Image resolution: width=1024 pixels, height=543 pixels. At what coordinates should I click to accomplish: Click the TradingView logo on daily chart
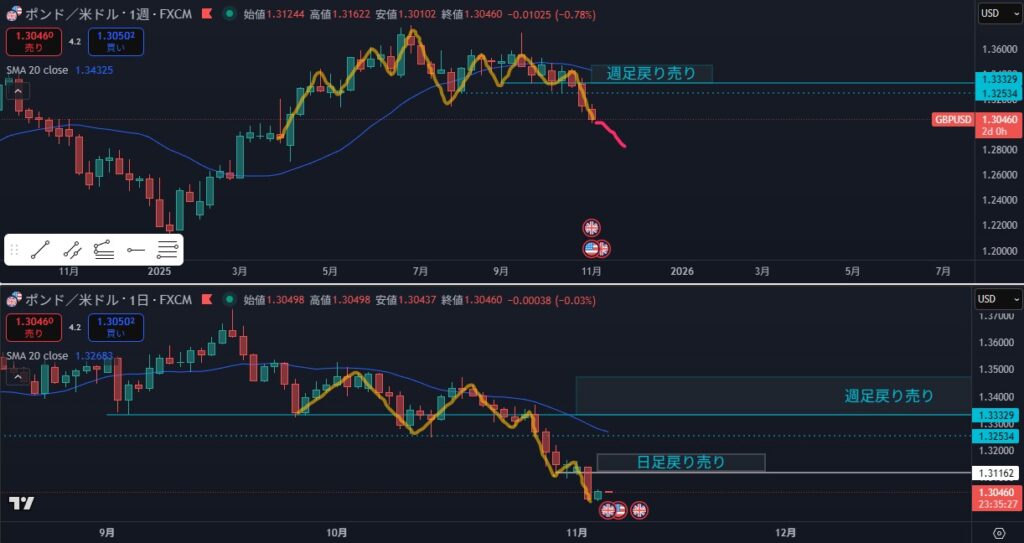[21, 503]
